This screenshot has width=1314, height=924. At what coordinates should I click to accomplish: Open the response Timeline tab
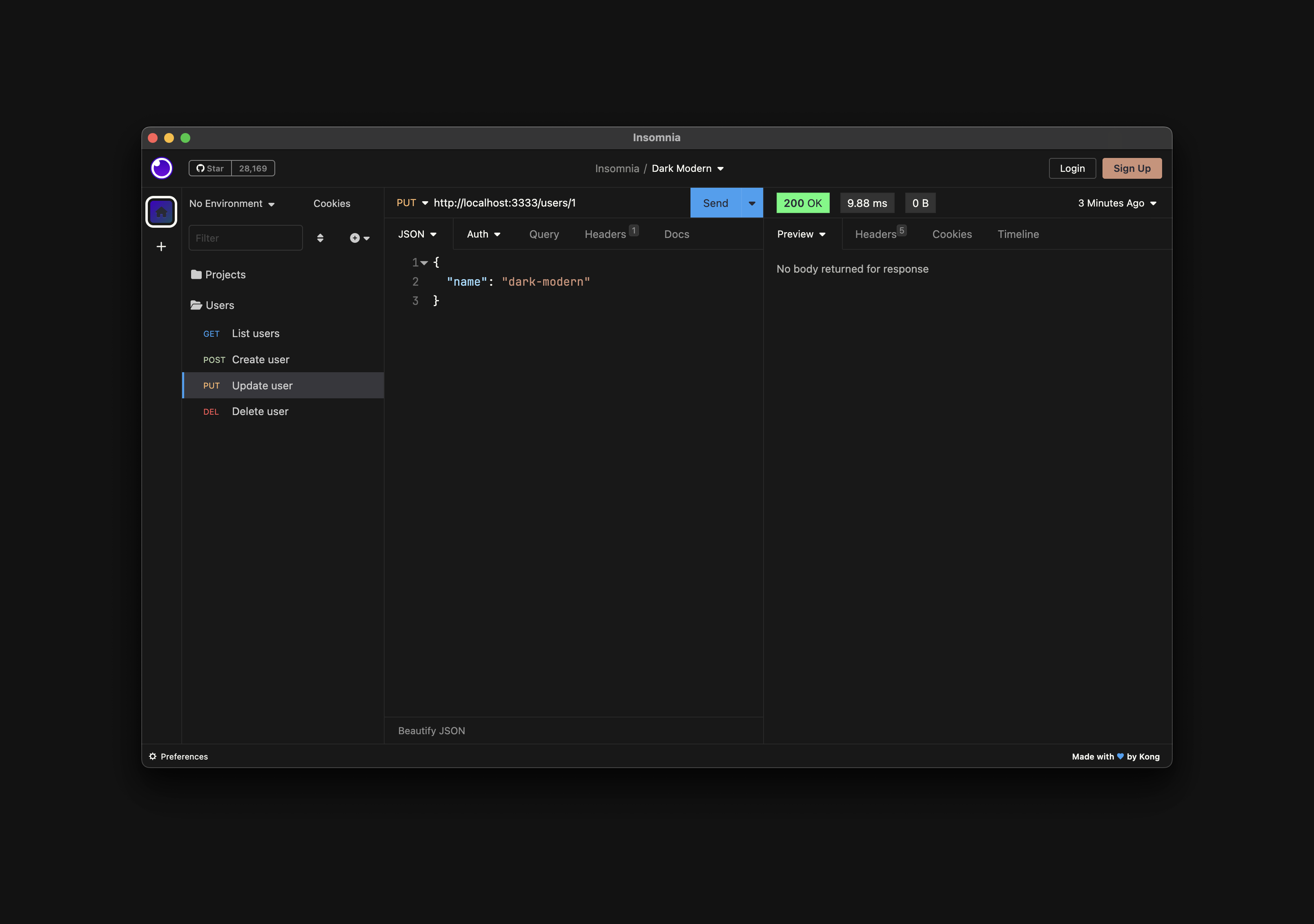click(1018, 235)
